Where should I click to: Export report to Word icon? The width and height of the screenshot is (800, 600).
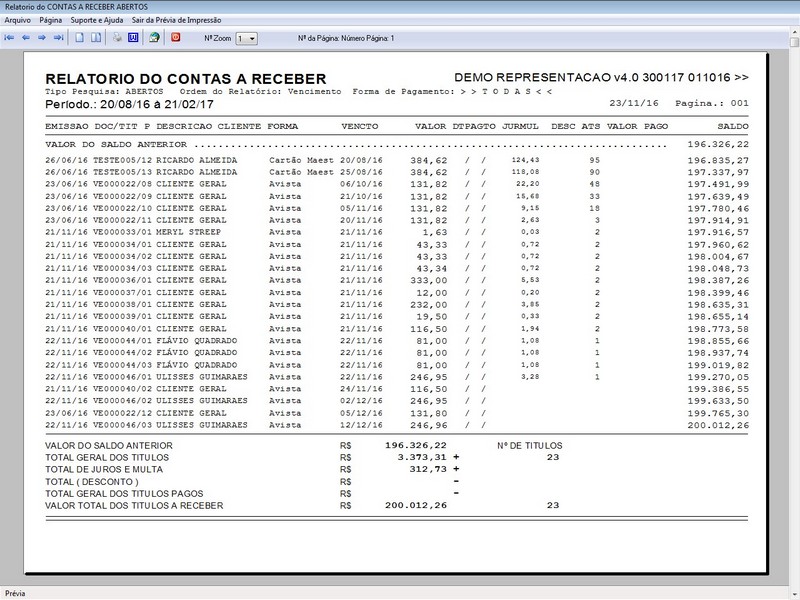(x=133, y=38)
